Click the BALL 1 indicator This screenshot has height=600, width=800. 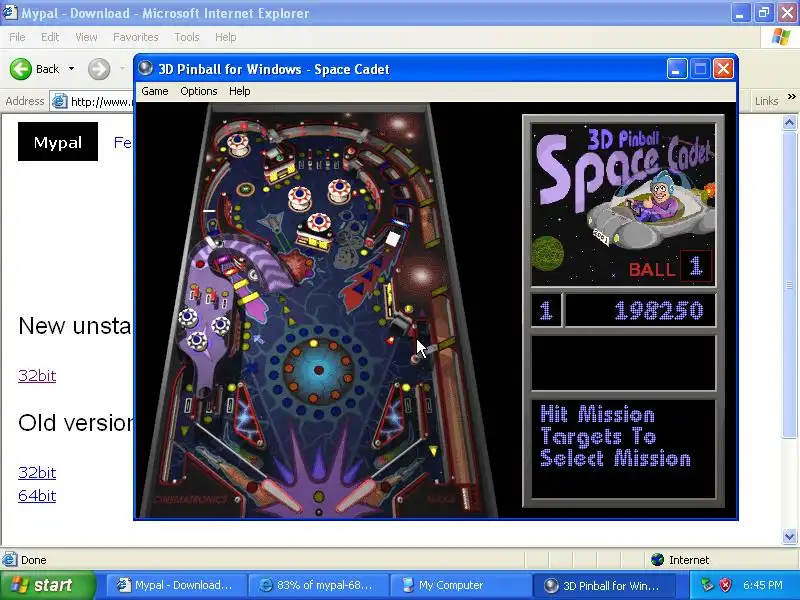pyautogui.click(x=669, y=267)
